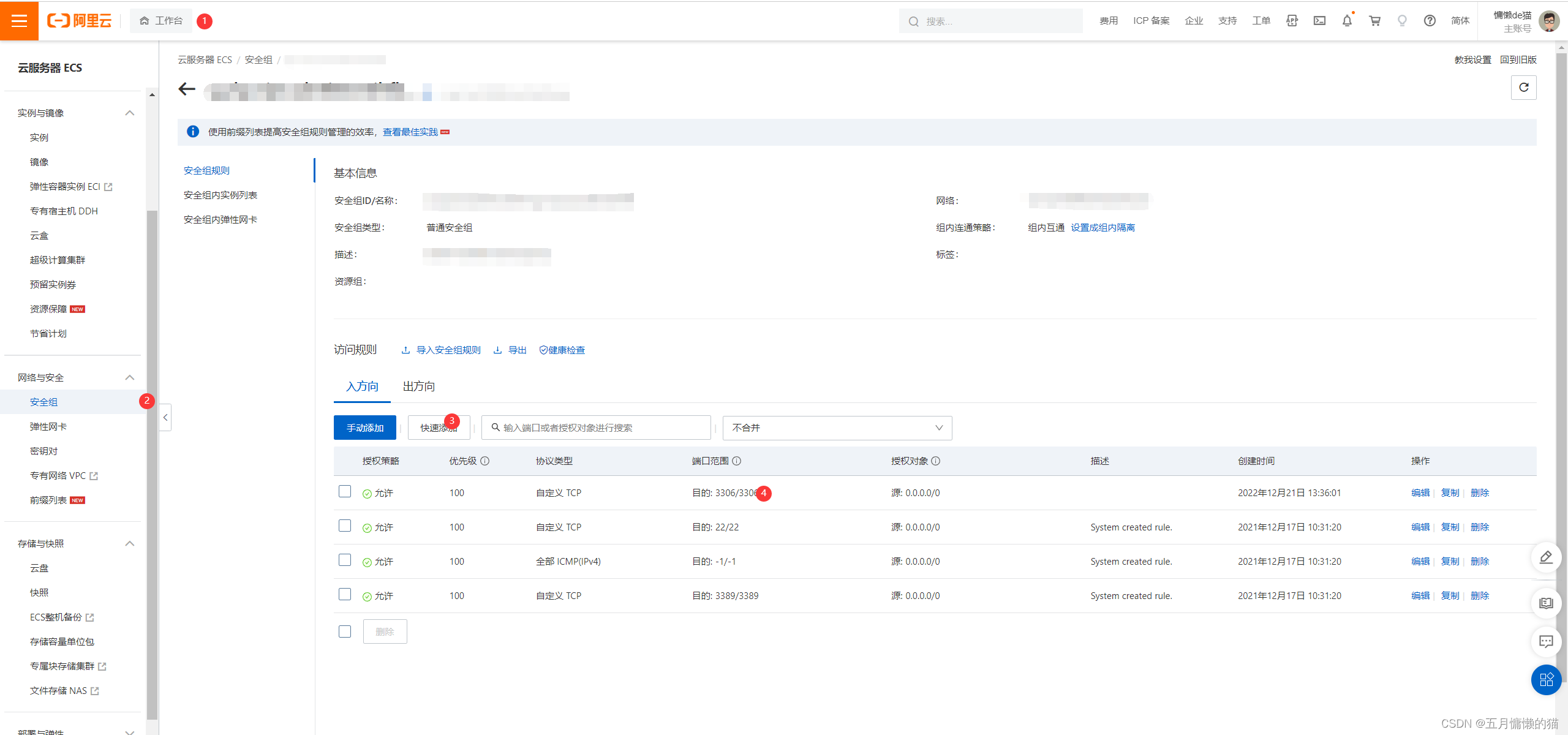Click the search magnifier in top bar

pos(913,21)
